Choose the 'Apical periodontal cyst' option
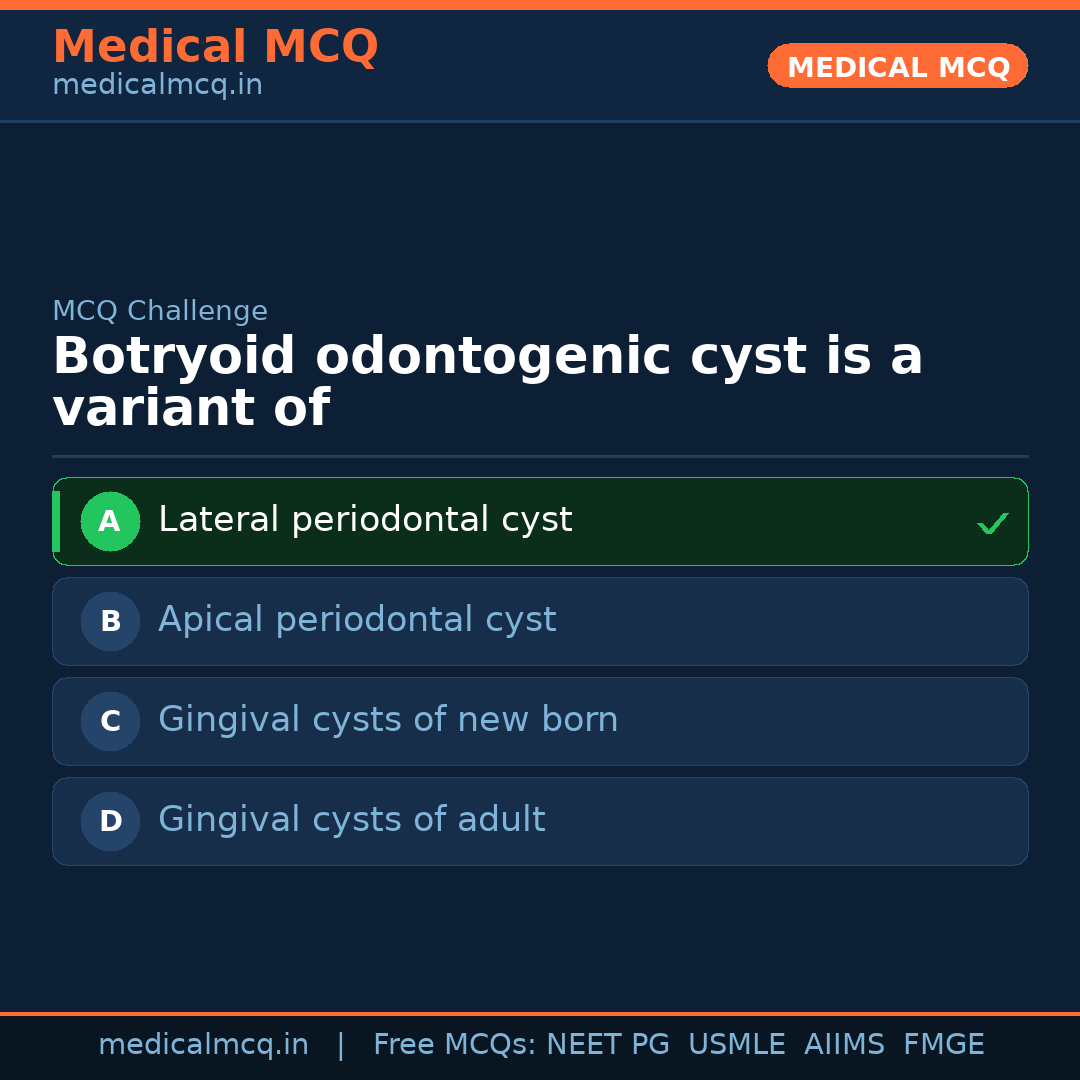Screen dimensions: 1080x1080 point(357,620)
